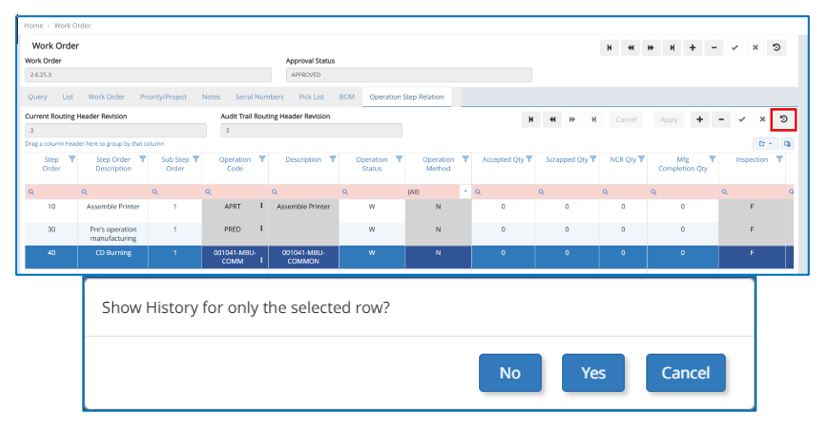Cancel the Show History dialog
This screenshot has height=432, width=838.
pyautogui.click(x=685, y=373)
